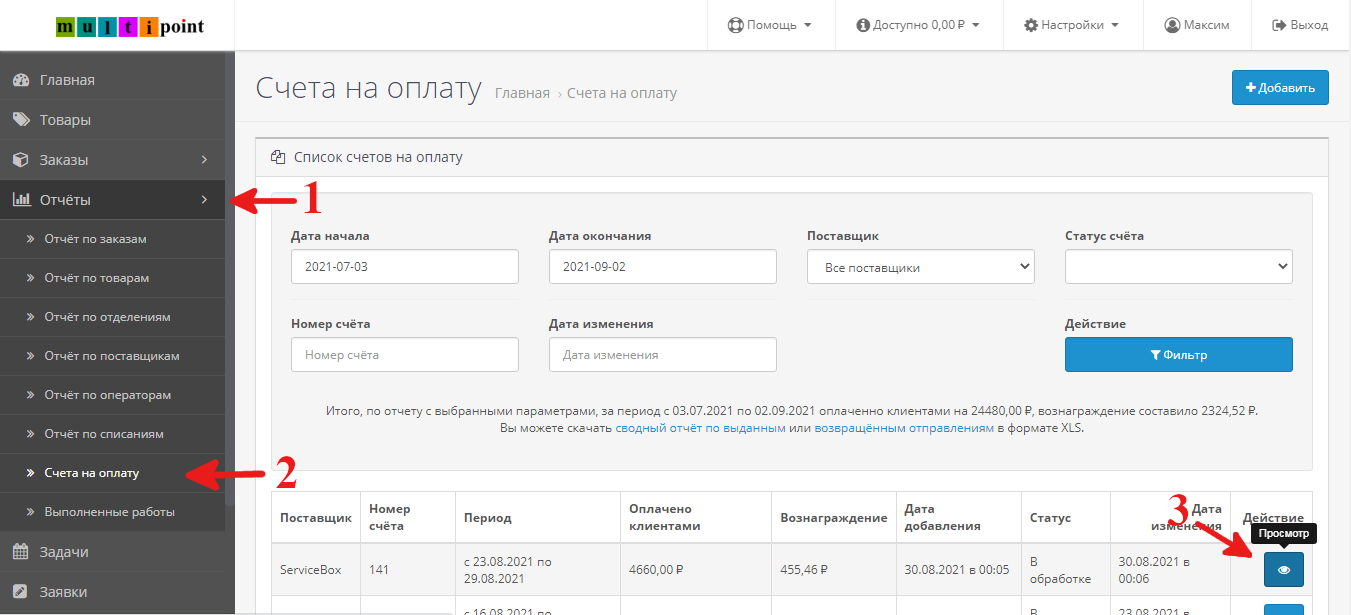Open Заявки in the sidebar
The image size is (1351, 615).
coord(112,592)
